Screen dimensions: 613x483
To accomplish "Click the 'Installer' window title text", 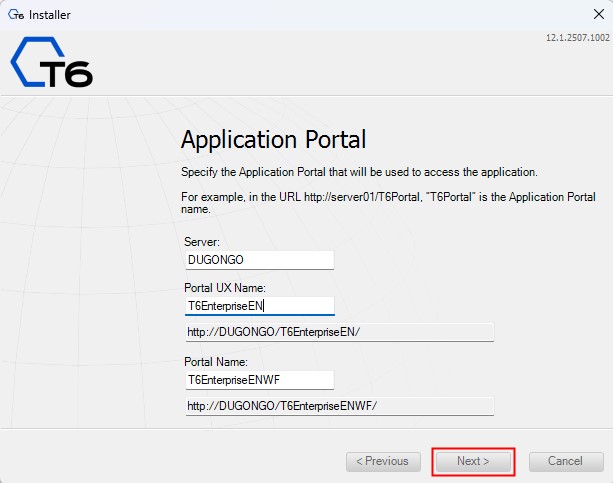I will point(50,15).
